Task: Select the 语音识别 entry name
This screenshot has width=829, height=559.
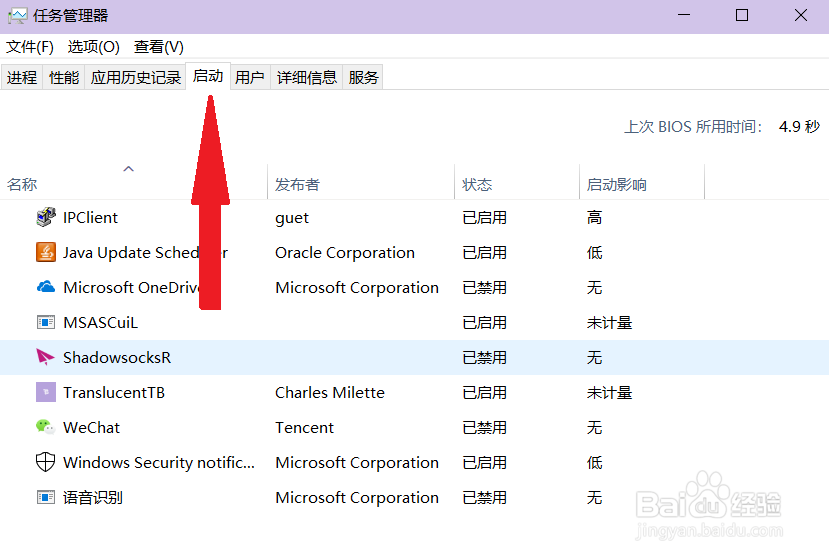Action: [x=93, y=497]
